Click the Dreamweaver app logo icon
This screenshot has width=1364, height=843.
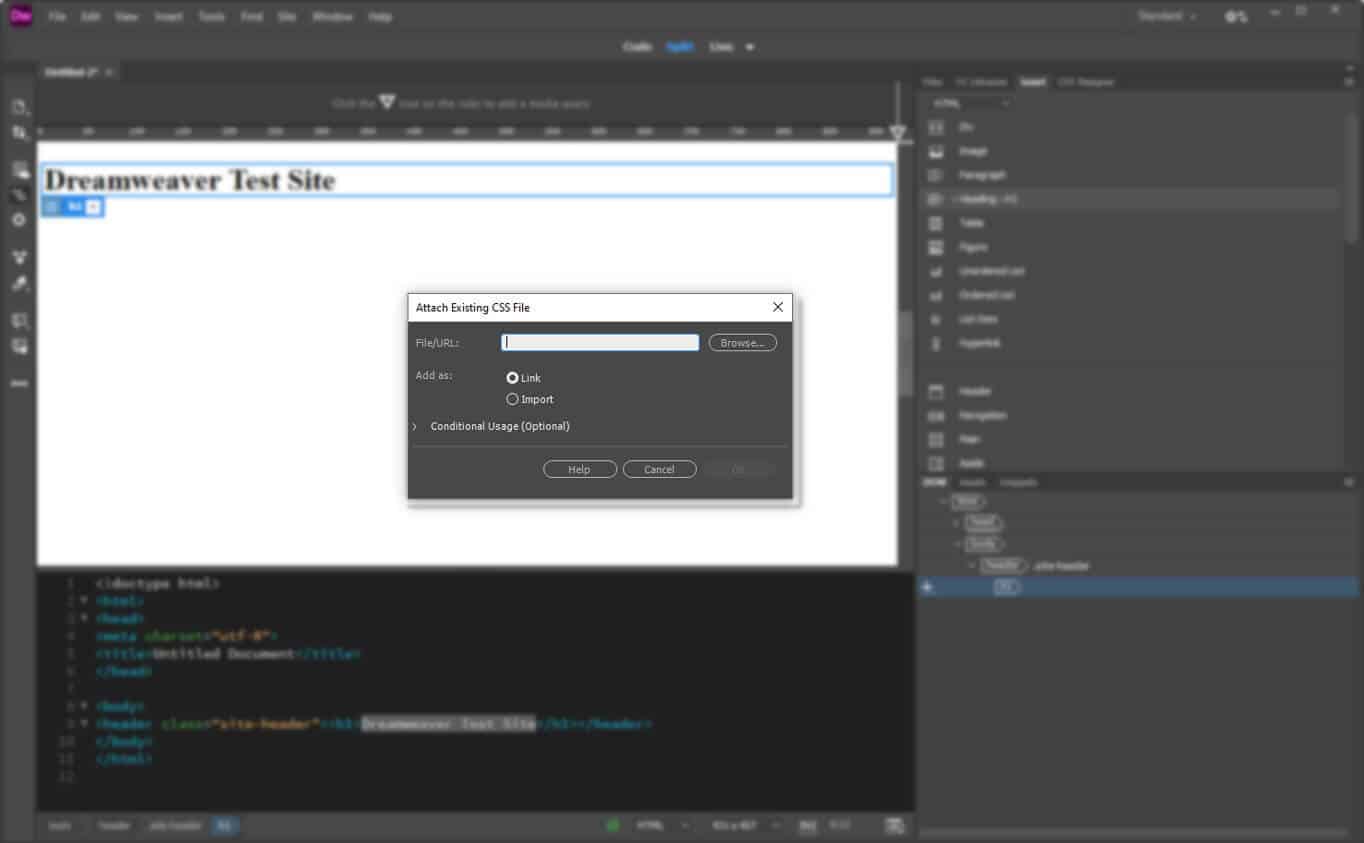pyautogui.click(x=21, y=16)
